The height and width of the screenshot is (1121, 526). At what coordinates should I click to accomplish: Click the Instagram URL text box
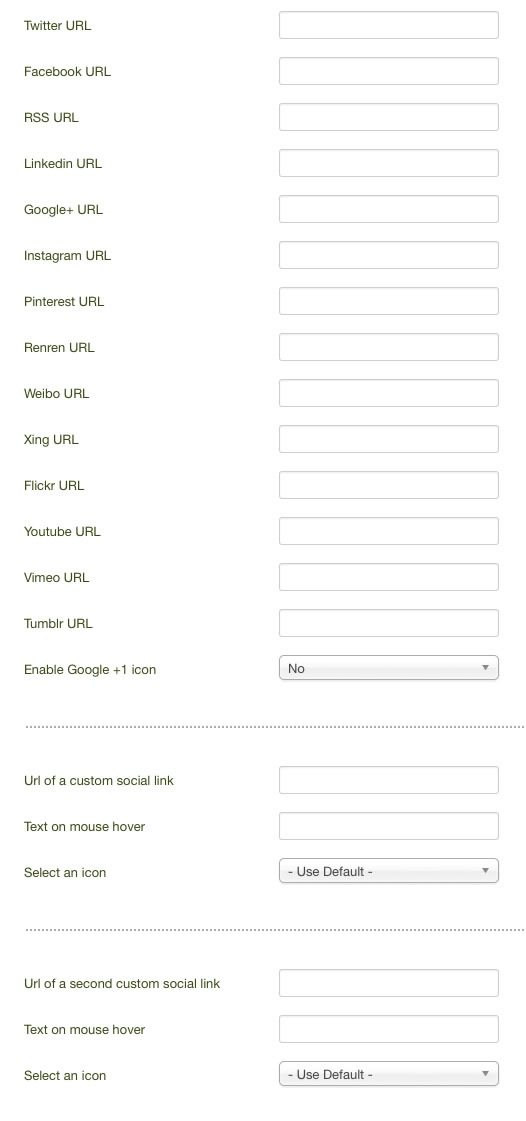point(388,255)
